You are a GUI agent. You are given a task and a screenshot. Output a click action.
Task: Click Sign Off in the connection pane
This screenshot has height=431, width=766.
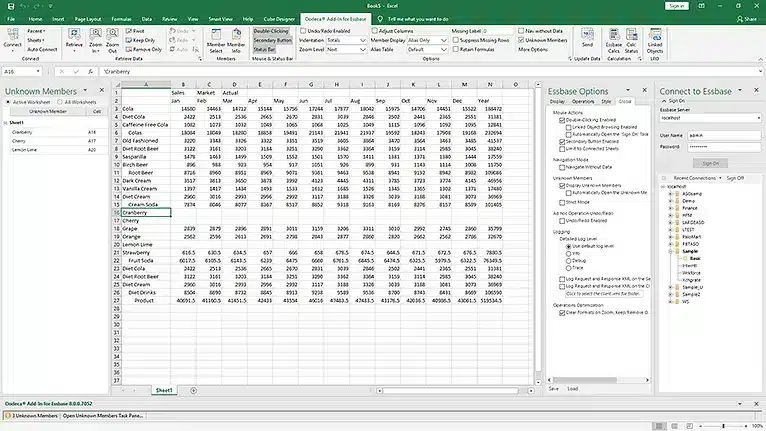[x=735, y=178]
